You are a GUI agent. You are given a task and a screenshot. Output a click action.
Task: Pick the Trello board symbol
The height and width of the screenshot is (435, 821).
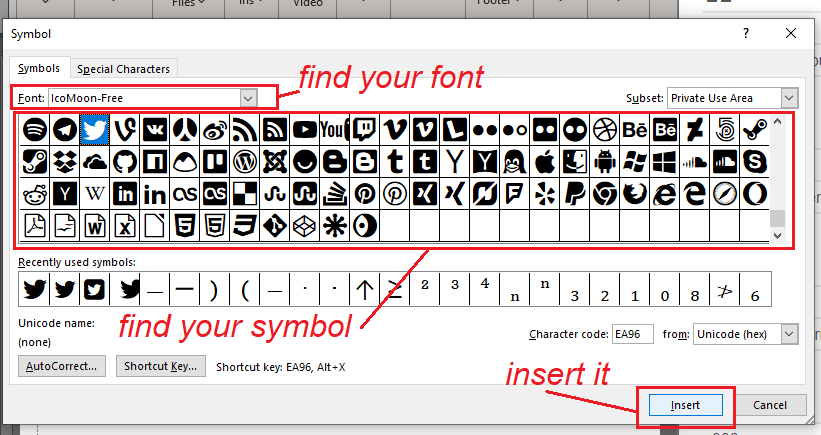(x=215, y=162)
